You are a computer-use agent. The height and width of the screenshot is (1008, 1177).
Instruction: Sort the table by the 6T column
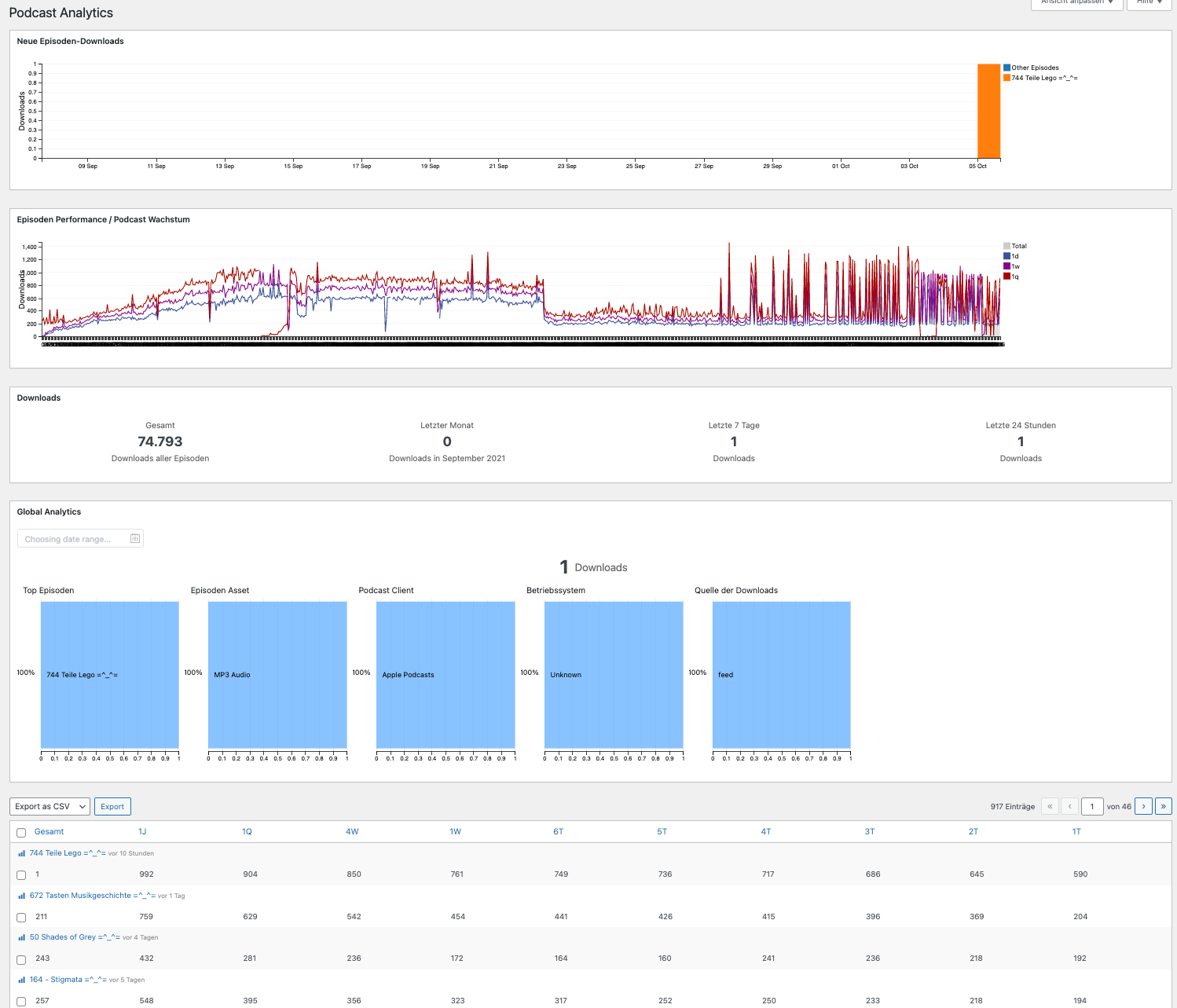(558, 831)
